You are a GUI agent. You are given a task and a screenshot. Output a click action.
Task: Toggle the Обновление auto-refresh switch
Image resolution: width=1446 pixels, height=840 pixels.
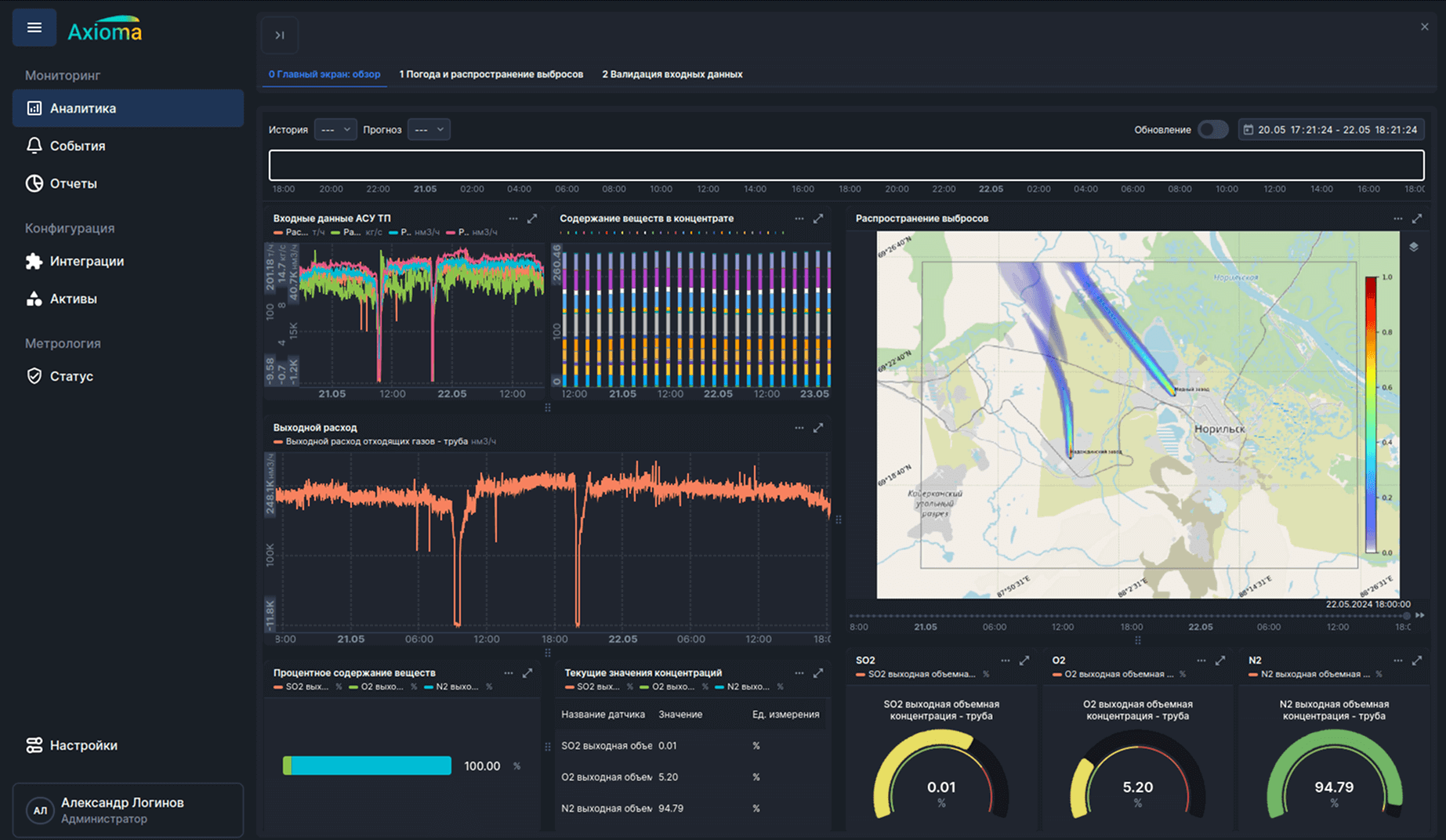[1212, 129]
